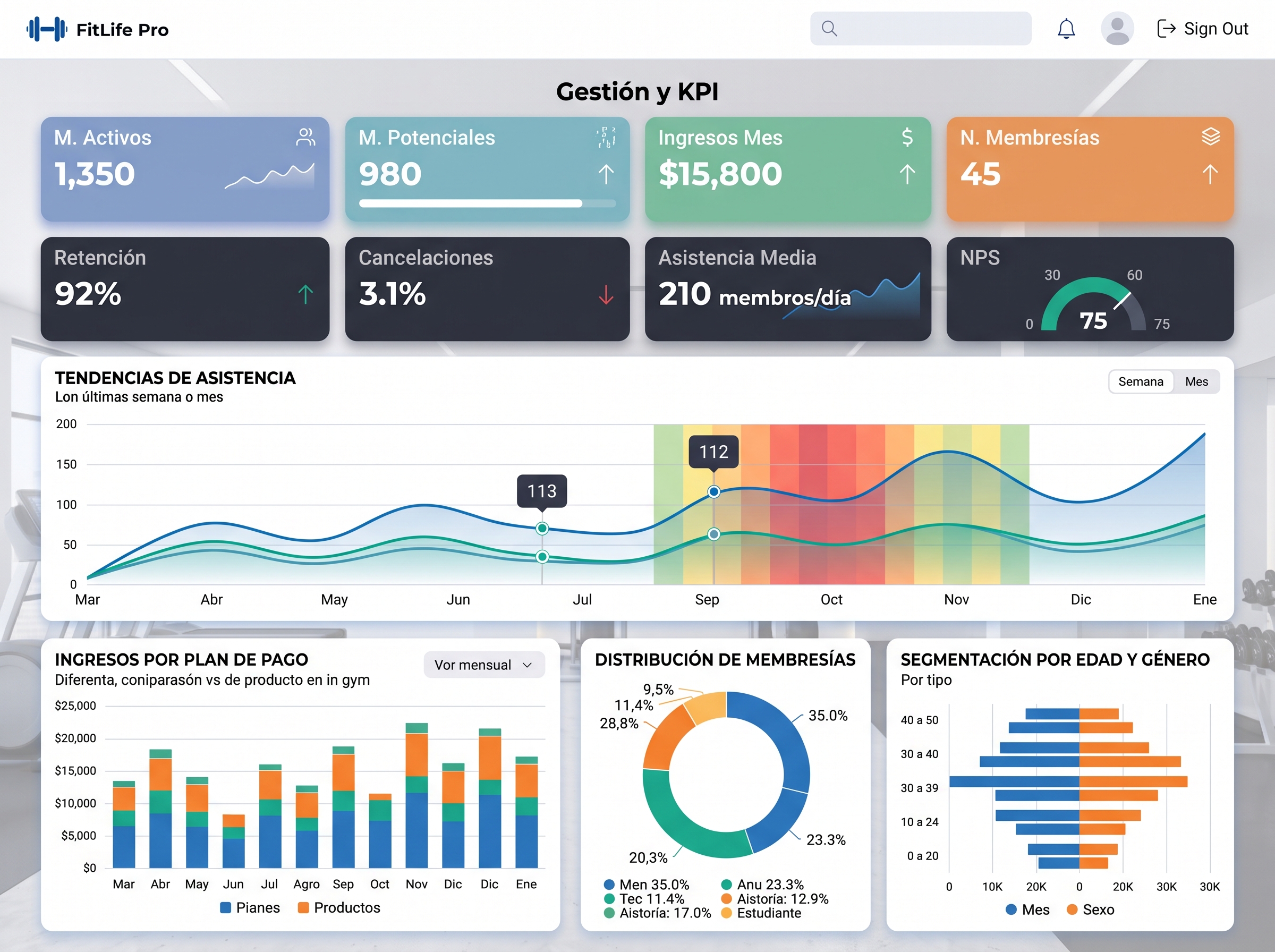Toggle the Mes legend in segmentation chart
This screenshot has width=1275, height=952.
(1027, 910)
